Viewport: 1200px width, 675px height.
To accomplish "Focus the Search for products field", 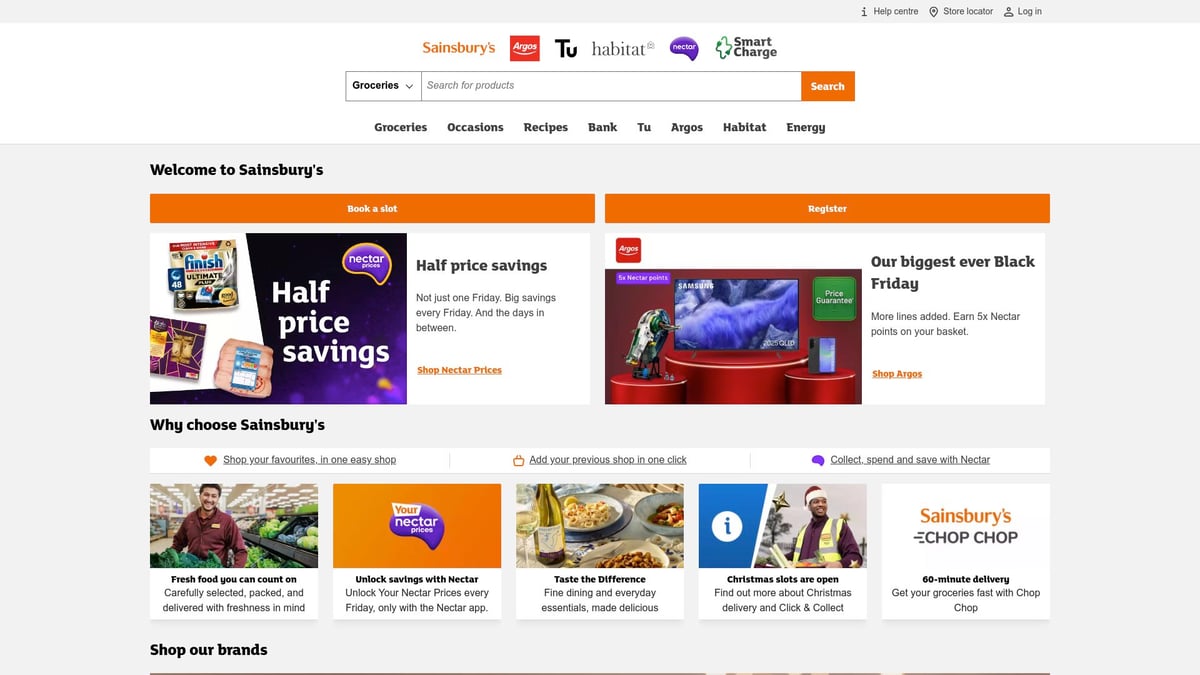I will point(610,86).
